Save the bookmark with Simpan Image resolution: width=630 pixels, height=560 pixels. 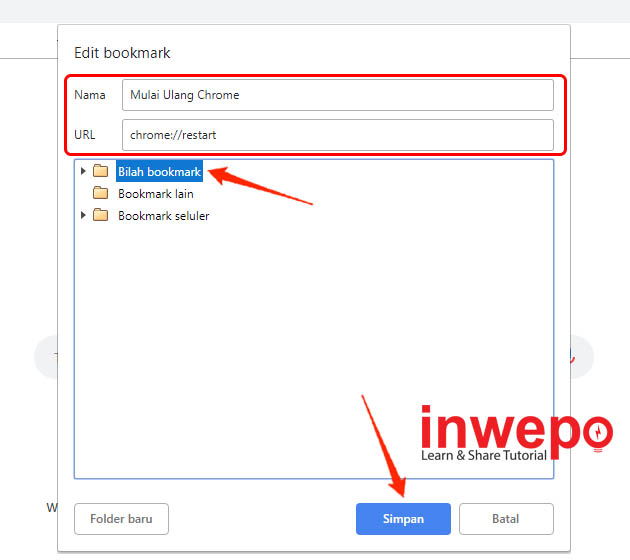[x=403, y=519]
